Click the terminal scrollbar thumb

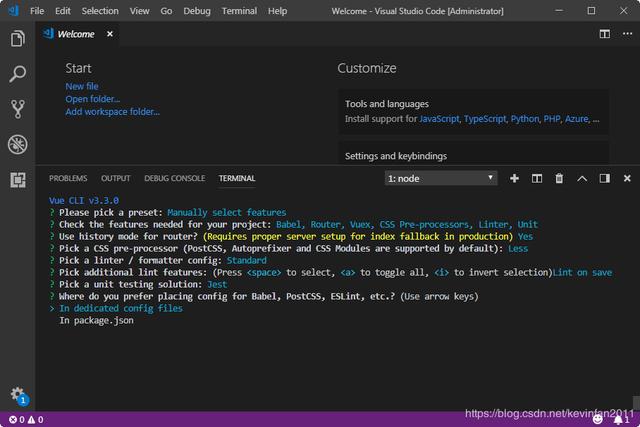click(x=636, y=403)
